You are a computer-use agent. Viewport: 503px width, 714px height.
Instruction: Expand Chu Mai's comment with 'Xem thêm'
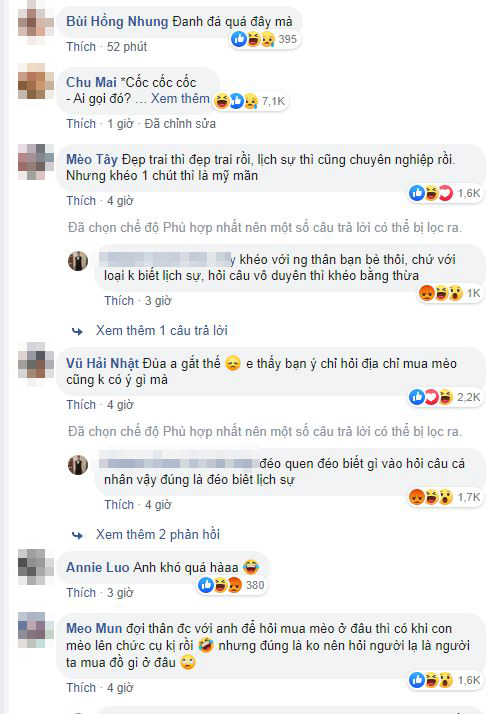click(180, 98)
